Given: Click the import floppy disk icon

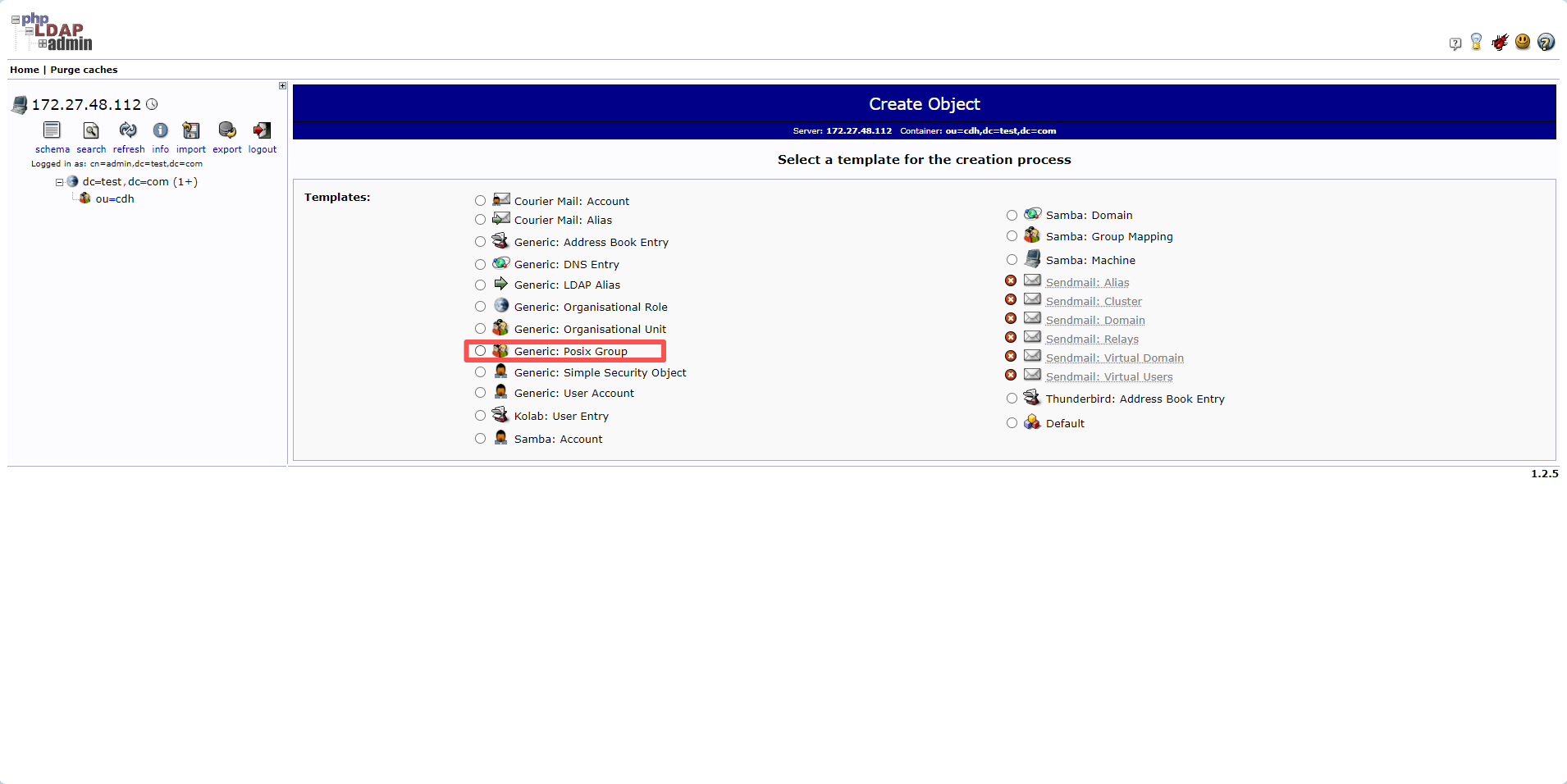Looking at the screenshot, I should 191,130.
